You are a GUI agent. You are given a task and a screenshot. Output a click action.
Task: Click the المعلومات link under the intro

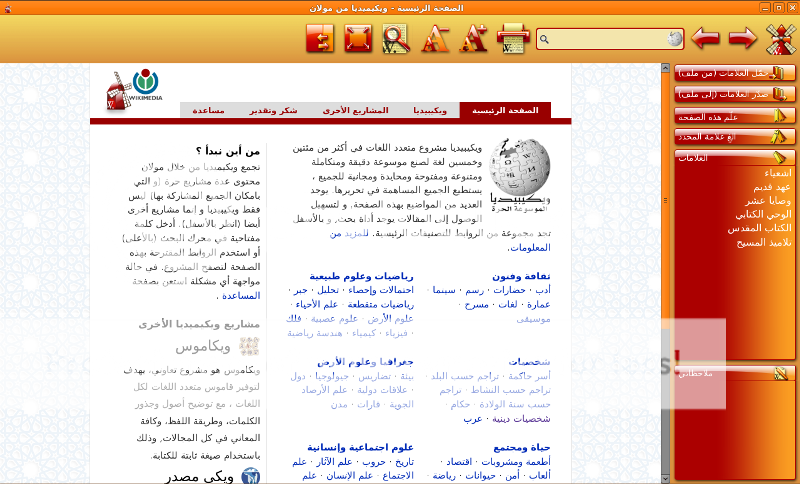tap(531, 248)
